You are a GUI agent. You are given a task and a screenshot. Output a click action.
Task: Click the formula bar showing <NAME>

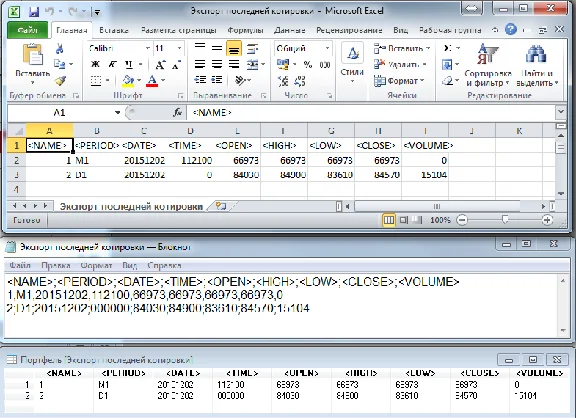(x=371, y=112)
